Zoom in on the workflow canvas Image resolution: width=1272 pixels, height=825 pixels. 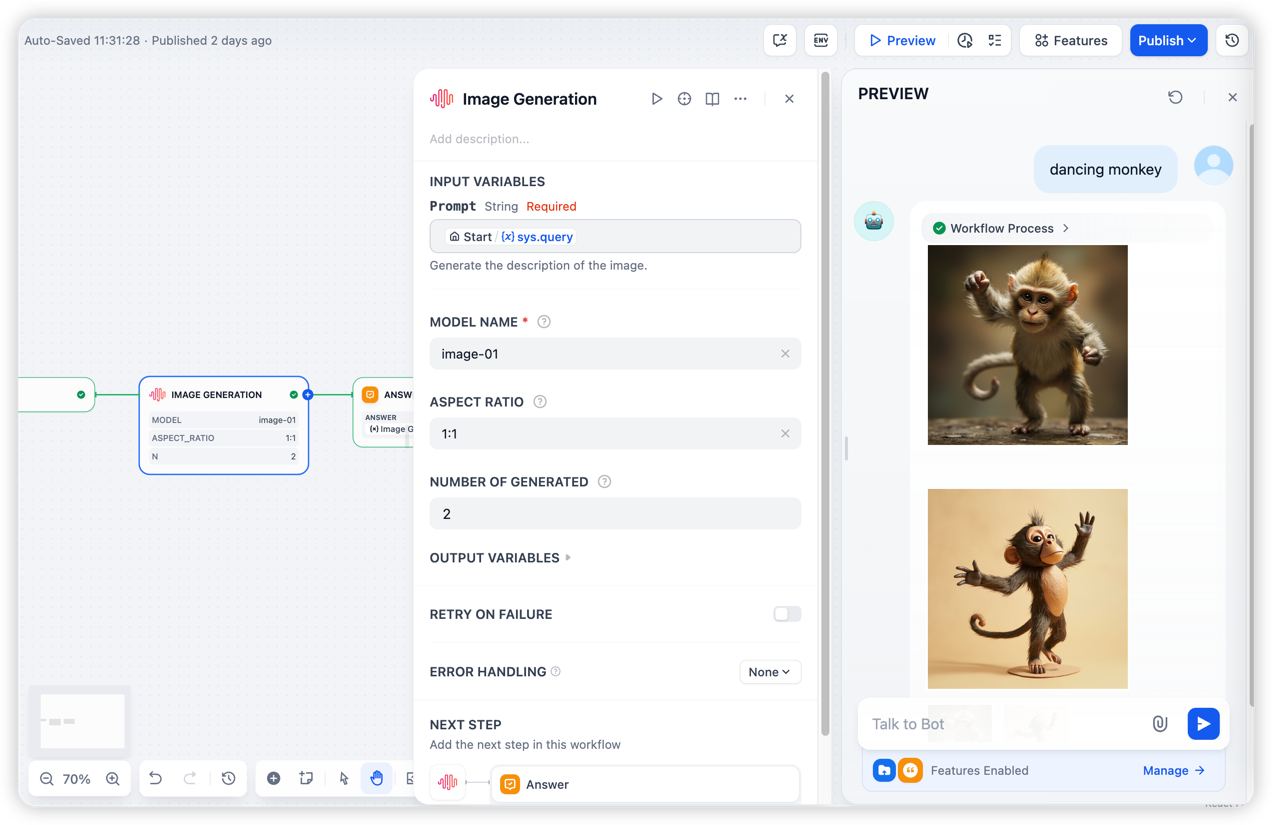[x=113, y=779]
